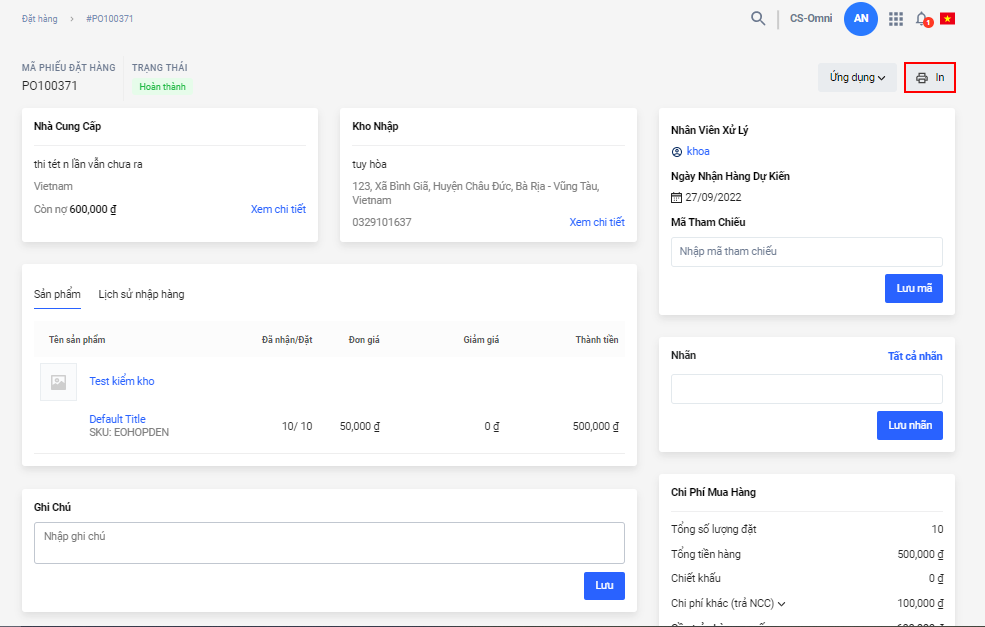The image size is (985, 627).
Task: Click the printer In button
Action: [x=930, y=78]
